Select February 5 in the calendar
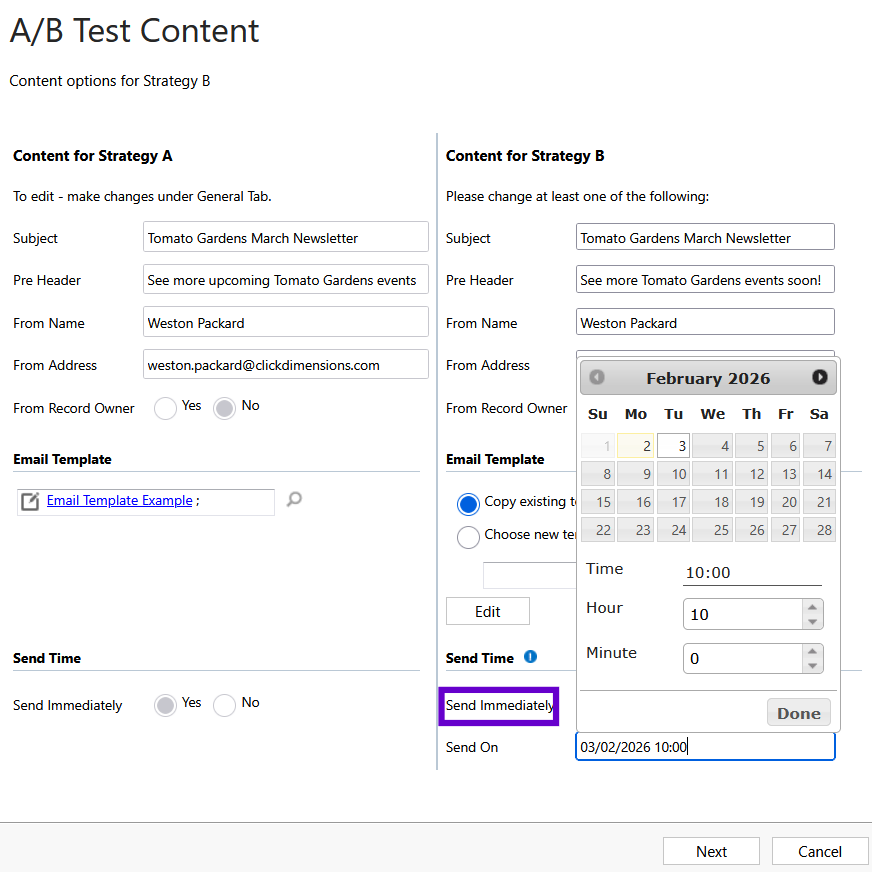 click(751, 445)
